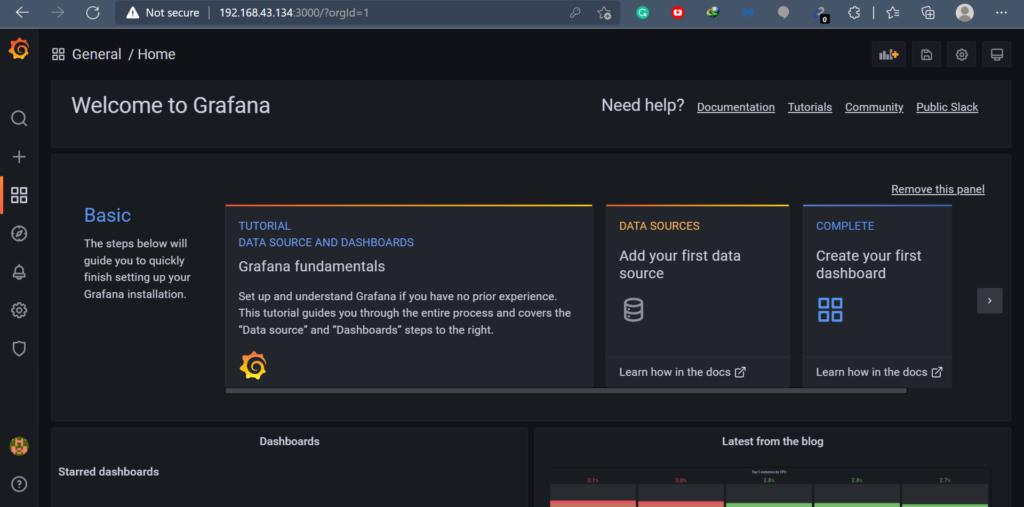1024x507 pixels.
Task: Open the browser three-dots menu
Action: [x=1001, y=12]
